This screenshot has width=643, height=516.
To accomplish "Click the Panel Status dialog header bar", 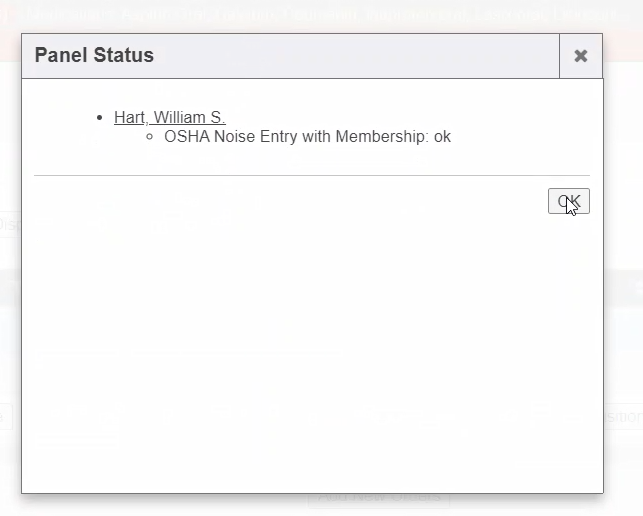I will point(350,56).
